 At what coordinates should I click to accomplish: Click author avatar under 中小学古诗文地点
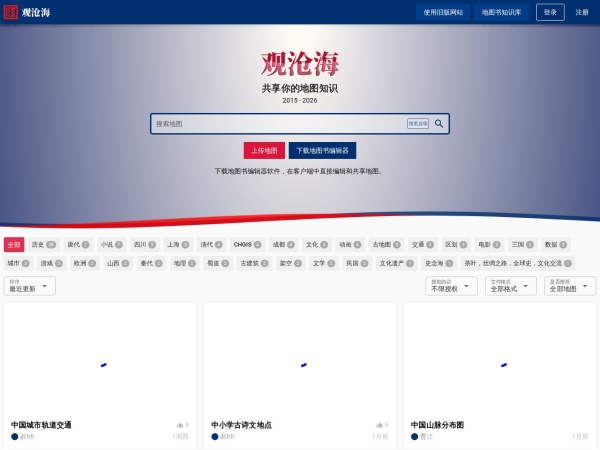pyautogui.click(x=215, y=436)
